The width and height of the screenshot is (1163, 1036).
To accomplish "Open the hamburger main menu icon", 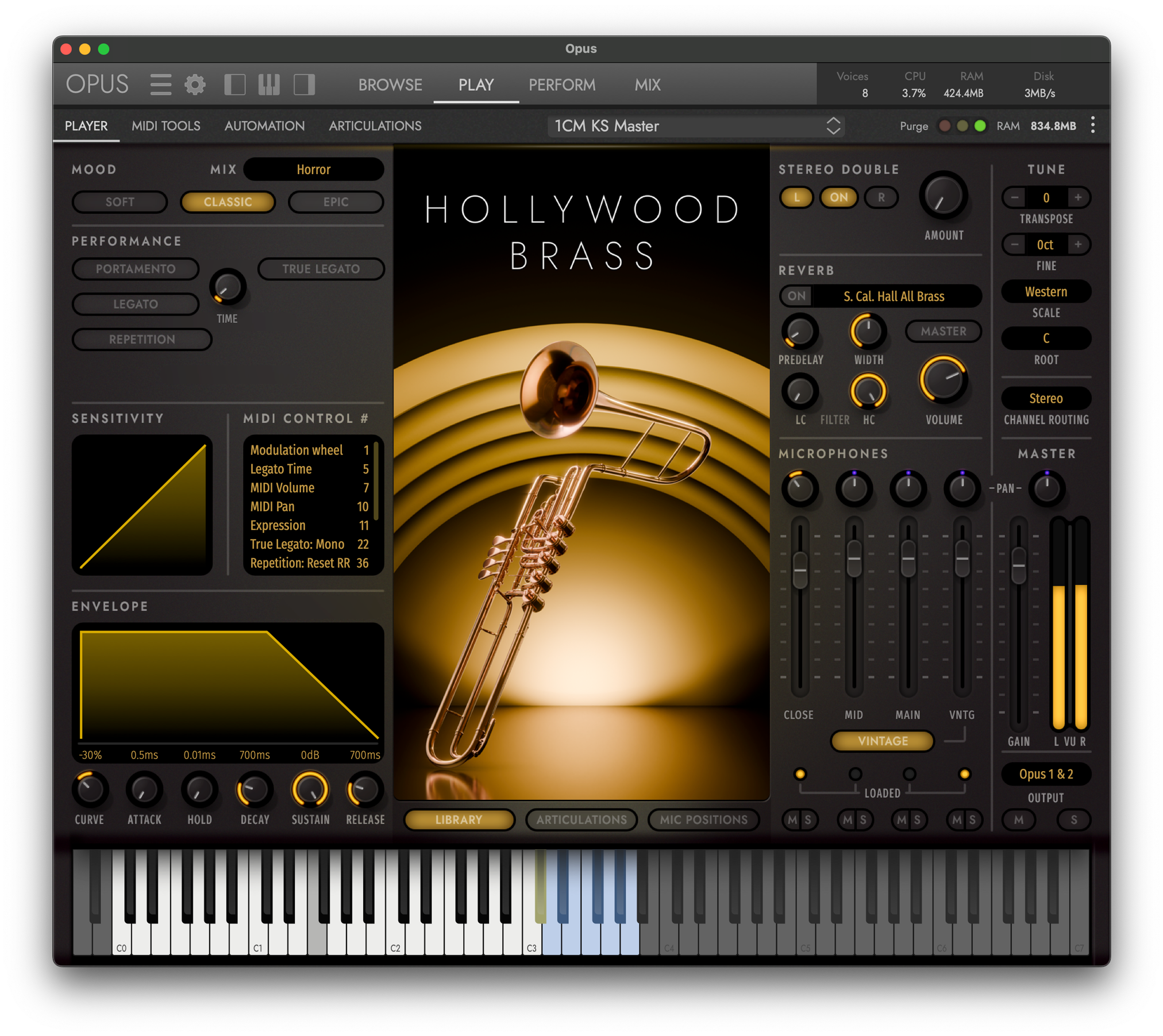I will click(x=160, y=84).
